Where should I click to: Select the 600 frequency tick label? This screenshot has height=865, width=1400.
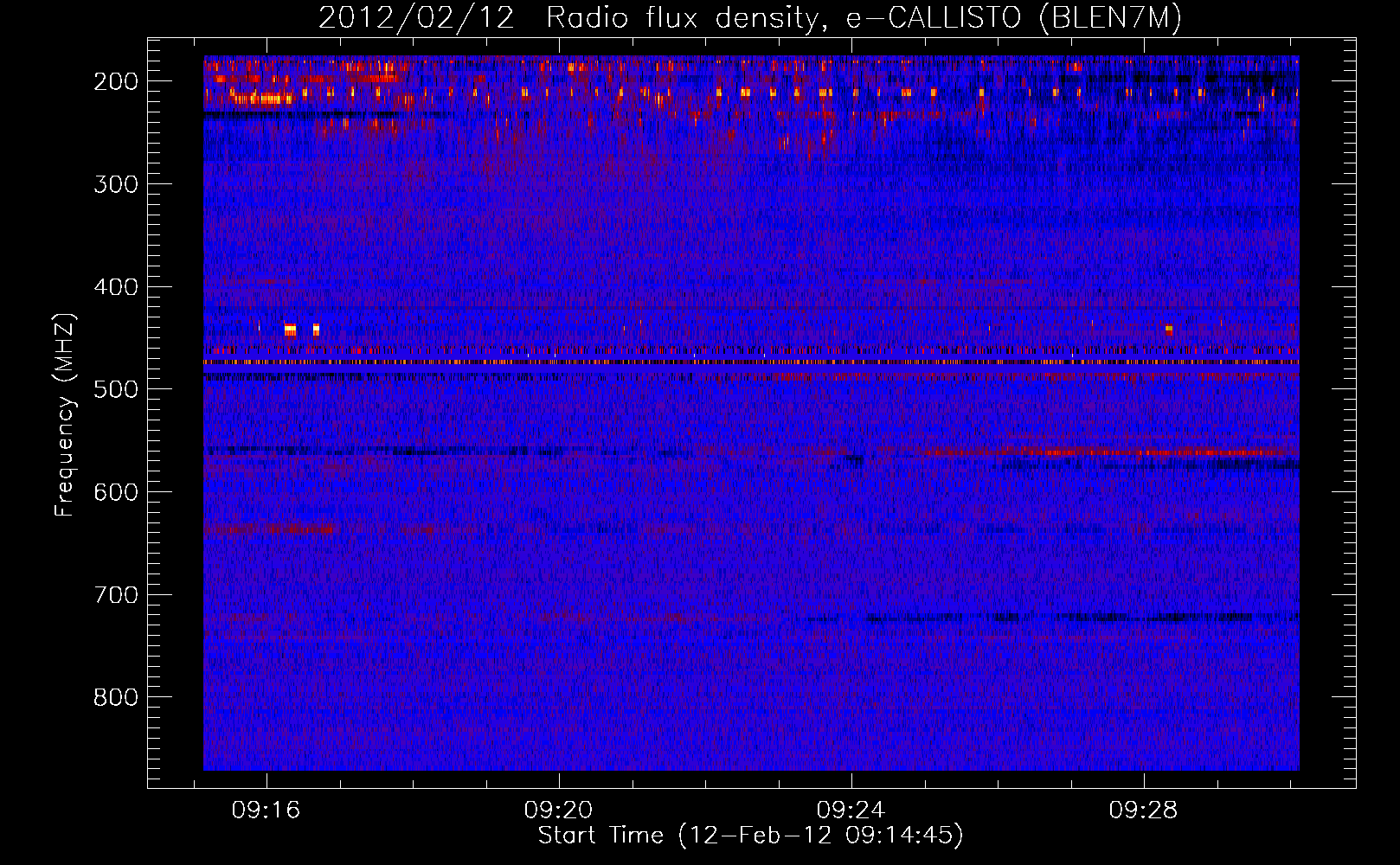[x=116, y=492]
